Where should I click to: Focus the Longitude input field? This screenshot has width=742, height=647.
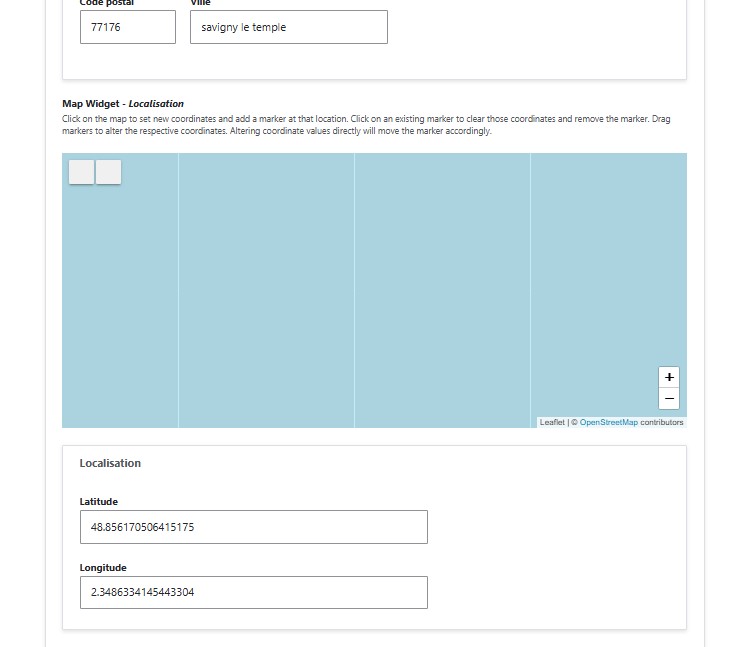253,592
